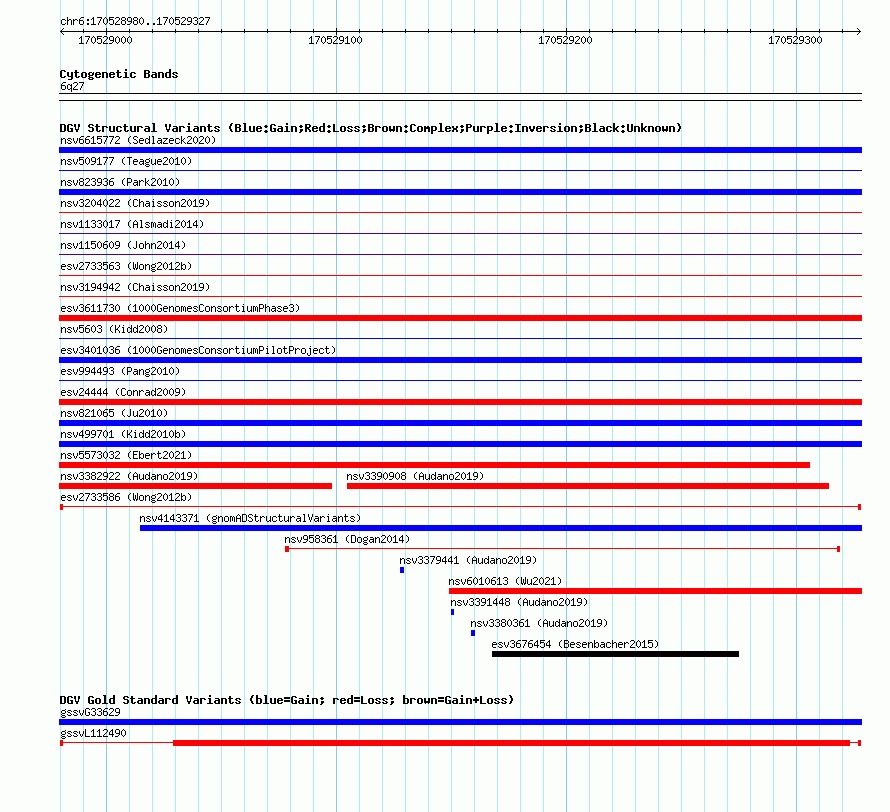Open the nsv1150609 (John2014) variant label
The height and width of the screenshot is (812, 890).
(123, 245)
